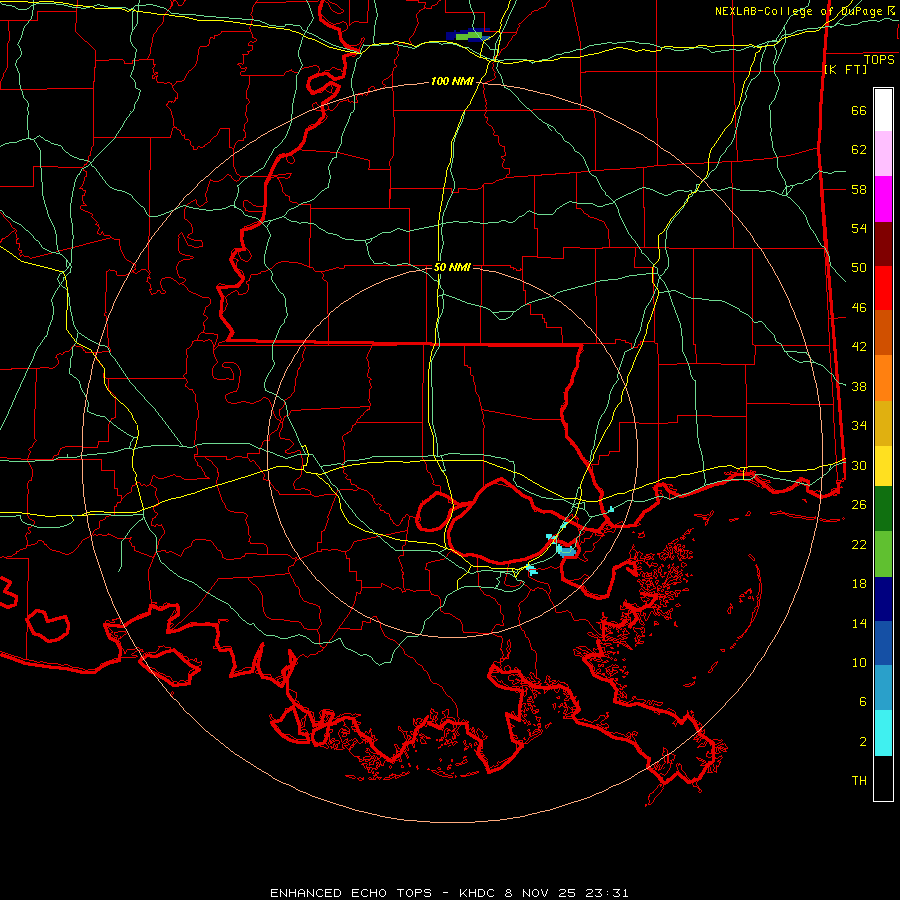The height and width of the screenshot is (900, 900).
Task: Click the NEXLAB-College of DuPage credit text
Action: point(806,11)
